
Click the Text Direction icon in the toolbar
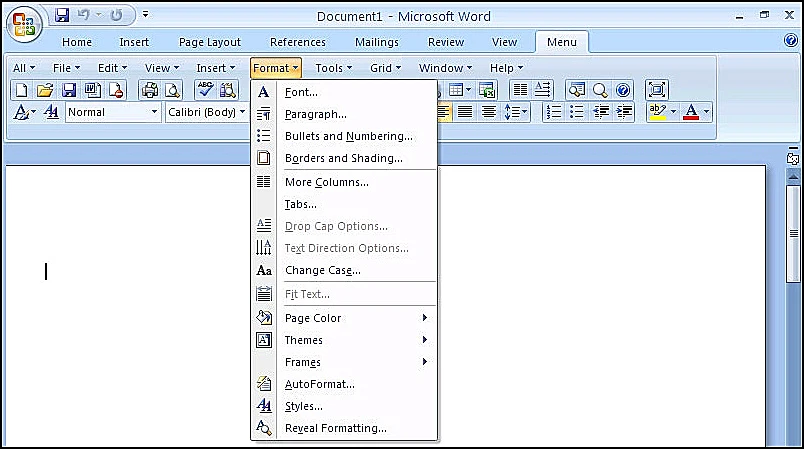pyautogui.click(x=542, y=90)
